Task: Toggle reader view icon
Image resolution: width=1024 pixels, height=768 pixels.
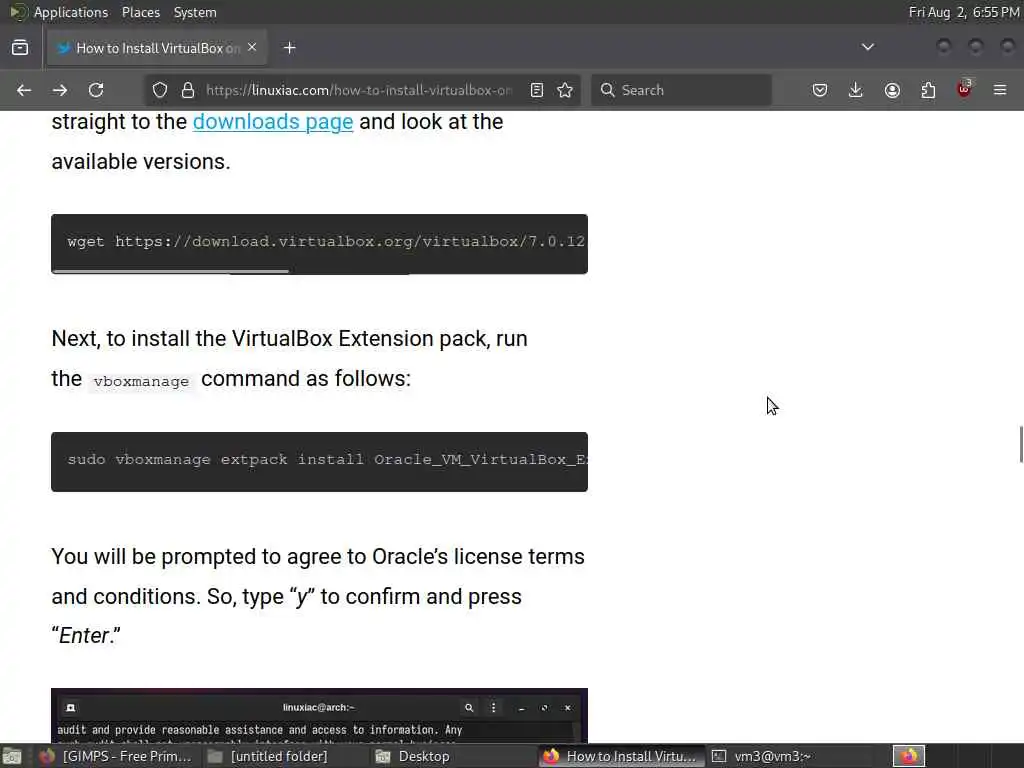Action: (x=537, y=90)
